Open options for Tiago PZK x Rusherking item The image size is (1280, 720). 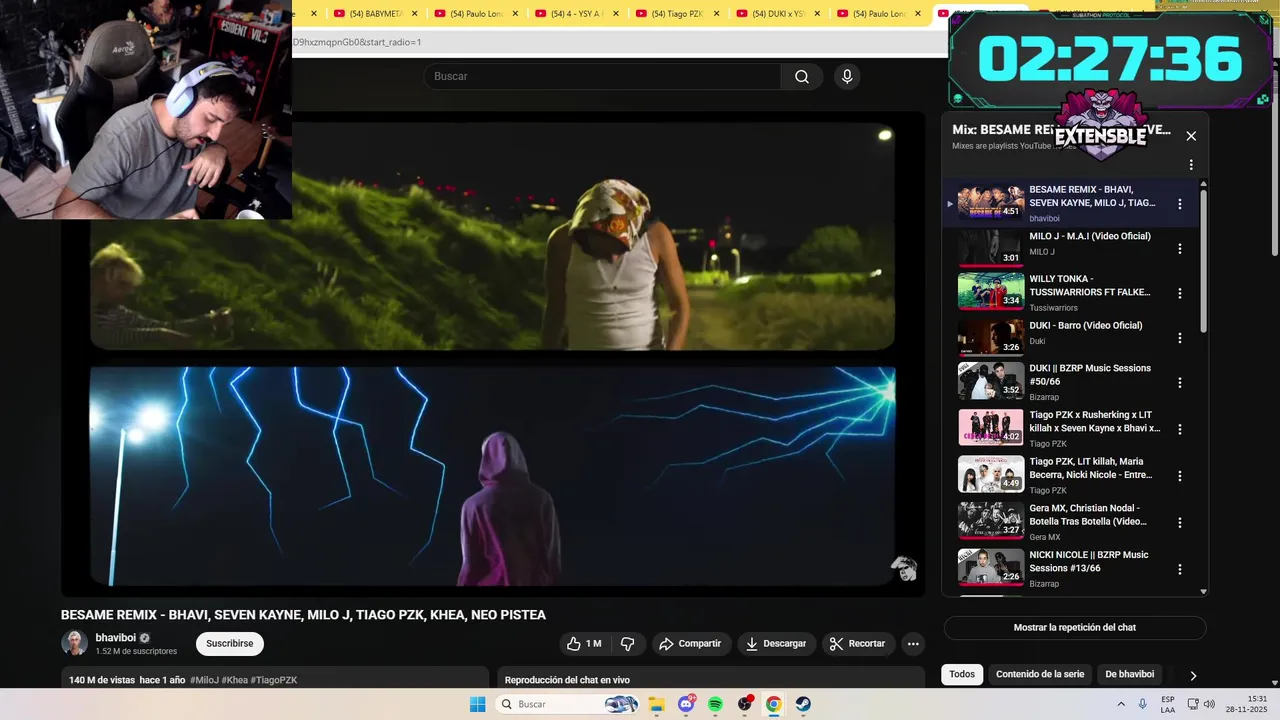[x=1180, y=429]
